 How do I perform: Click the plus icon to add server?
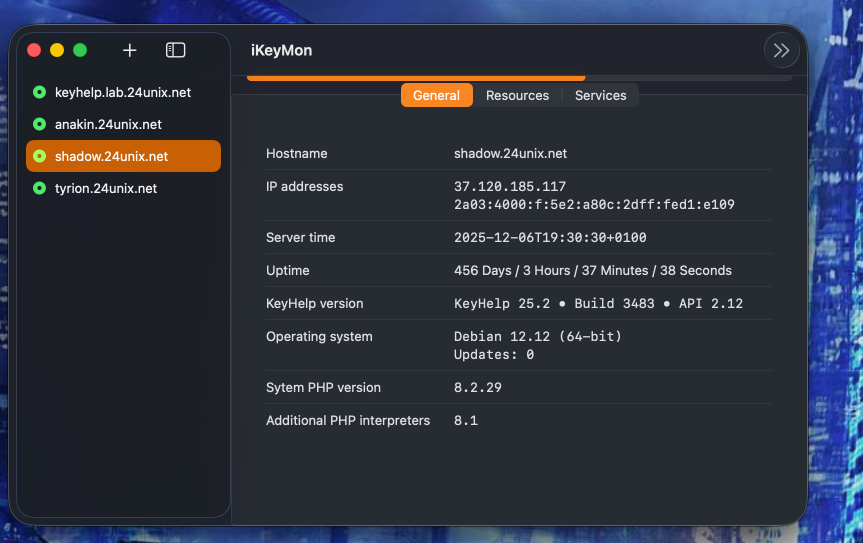click(129, 50)
